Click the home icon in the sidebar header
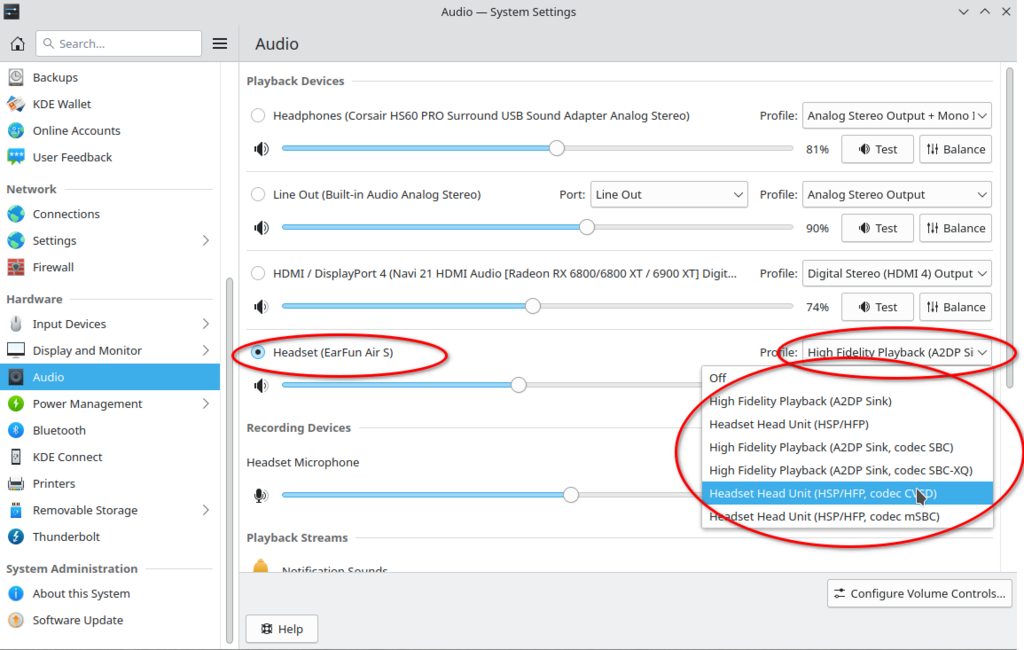Screen dimensions: 1024x650 17,44
